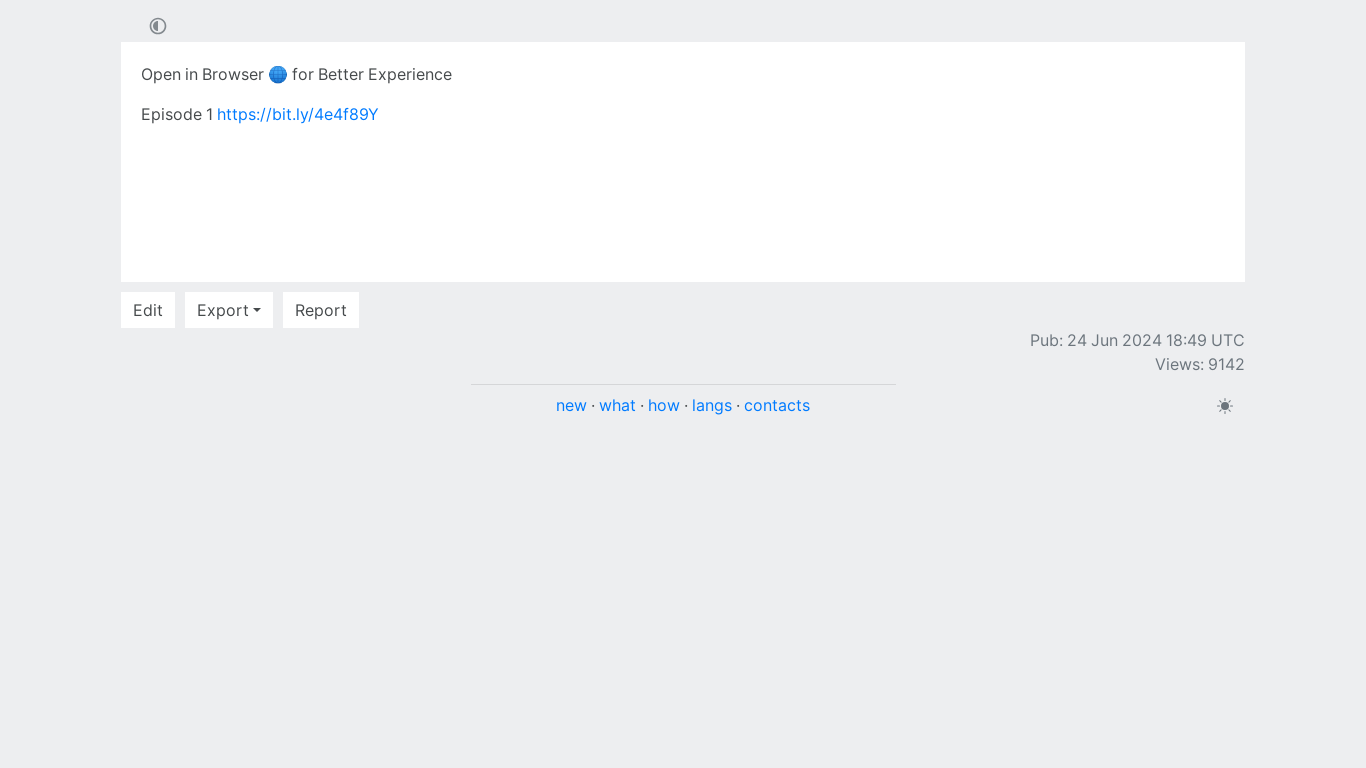The height and width of the screenshot is (768, 1366).
Task: Click the 'Pub: 24 Jun 2024 18:49 UTC' text
Action: coord(1137,340)
